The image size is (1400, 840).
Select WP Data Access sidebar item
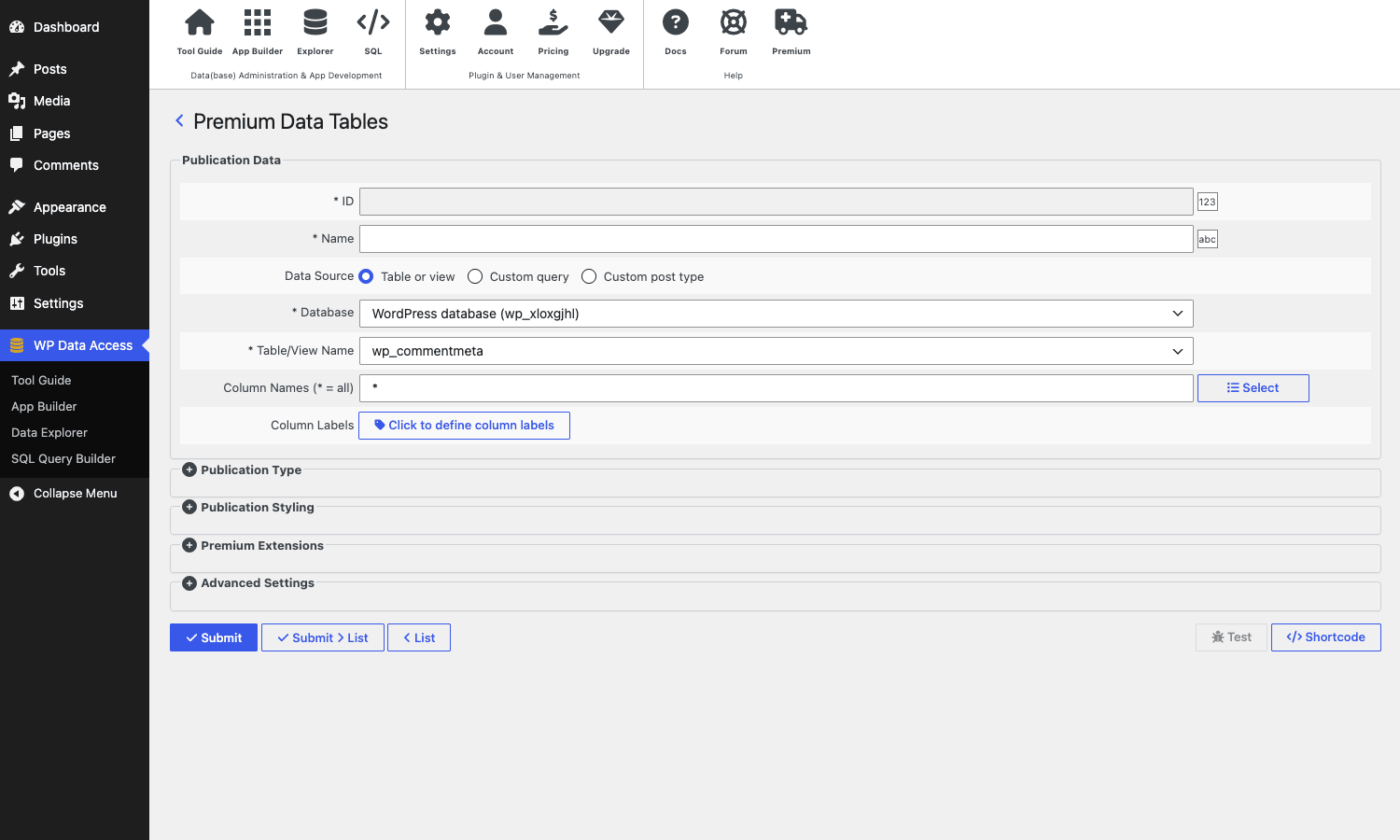[75, 345]
